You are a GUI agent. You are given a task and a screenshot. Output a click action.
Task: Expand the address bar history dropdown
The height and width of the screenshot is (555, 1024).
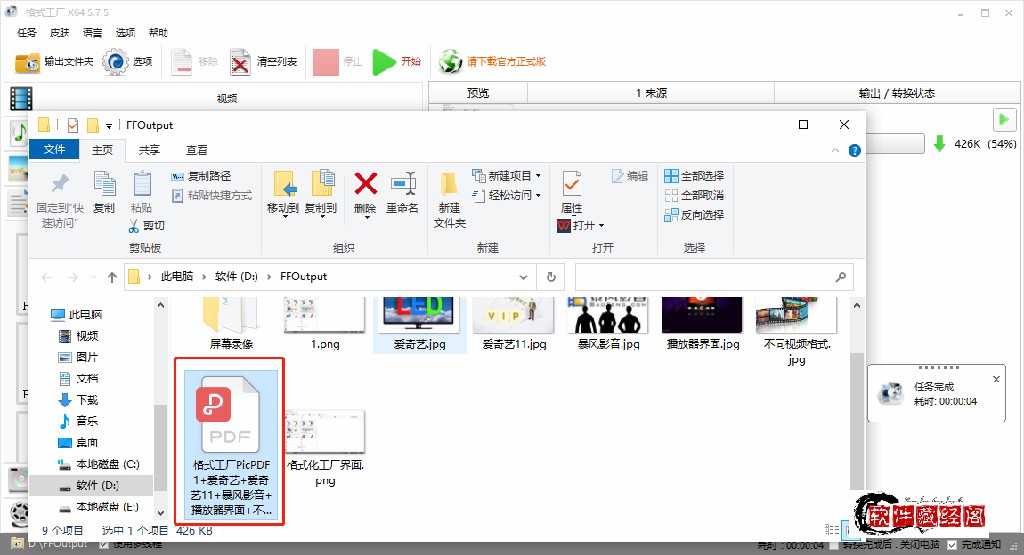pyautogui.click(x=523, y=278)
